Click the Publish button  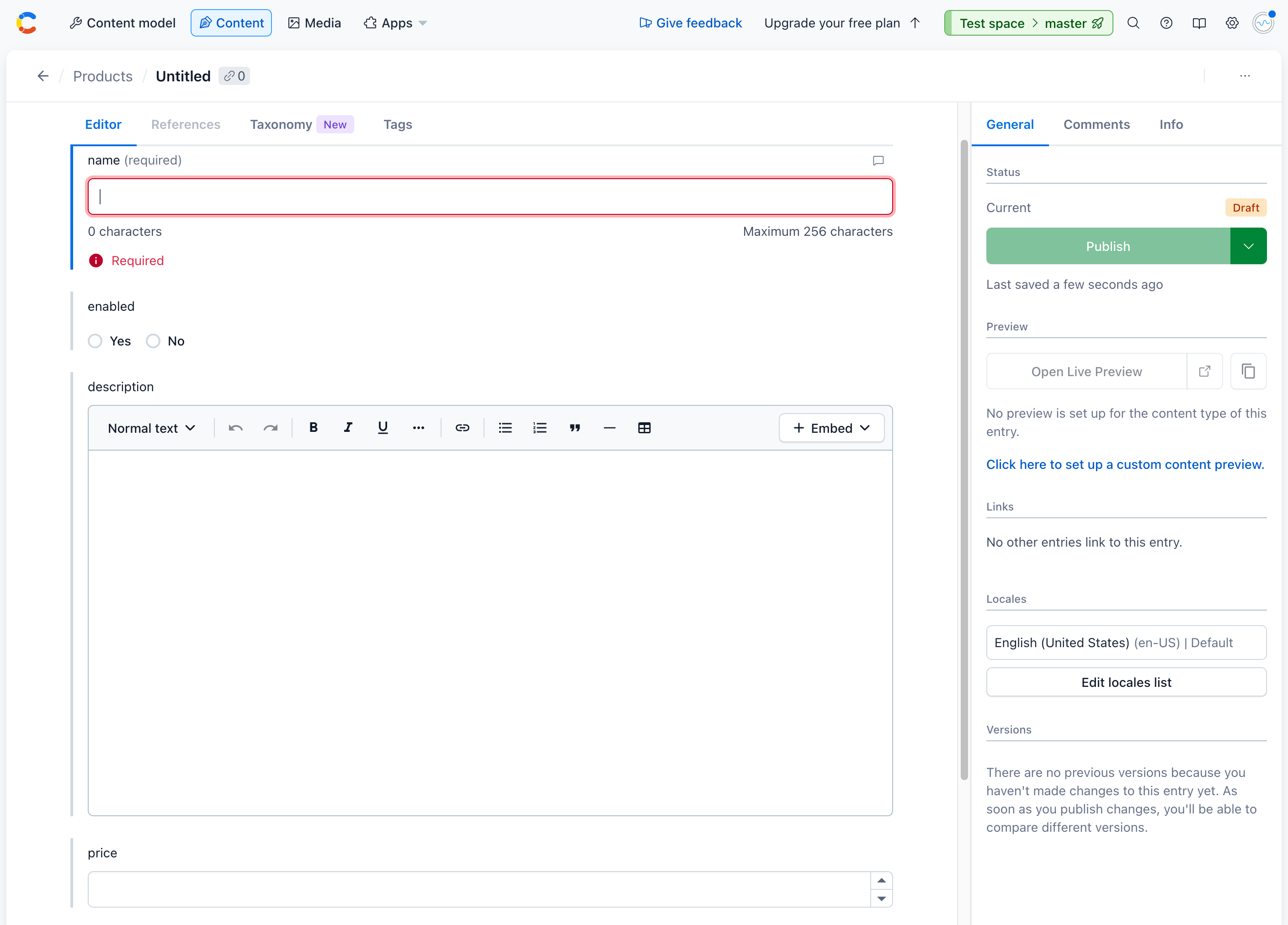[1108, 246]
